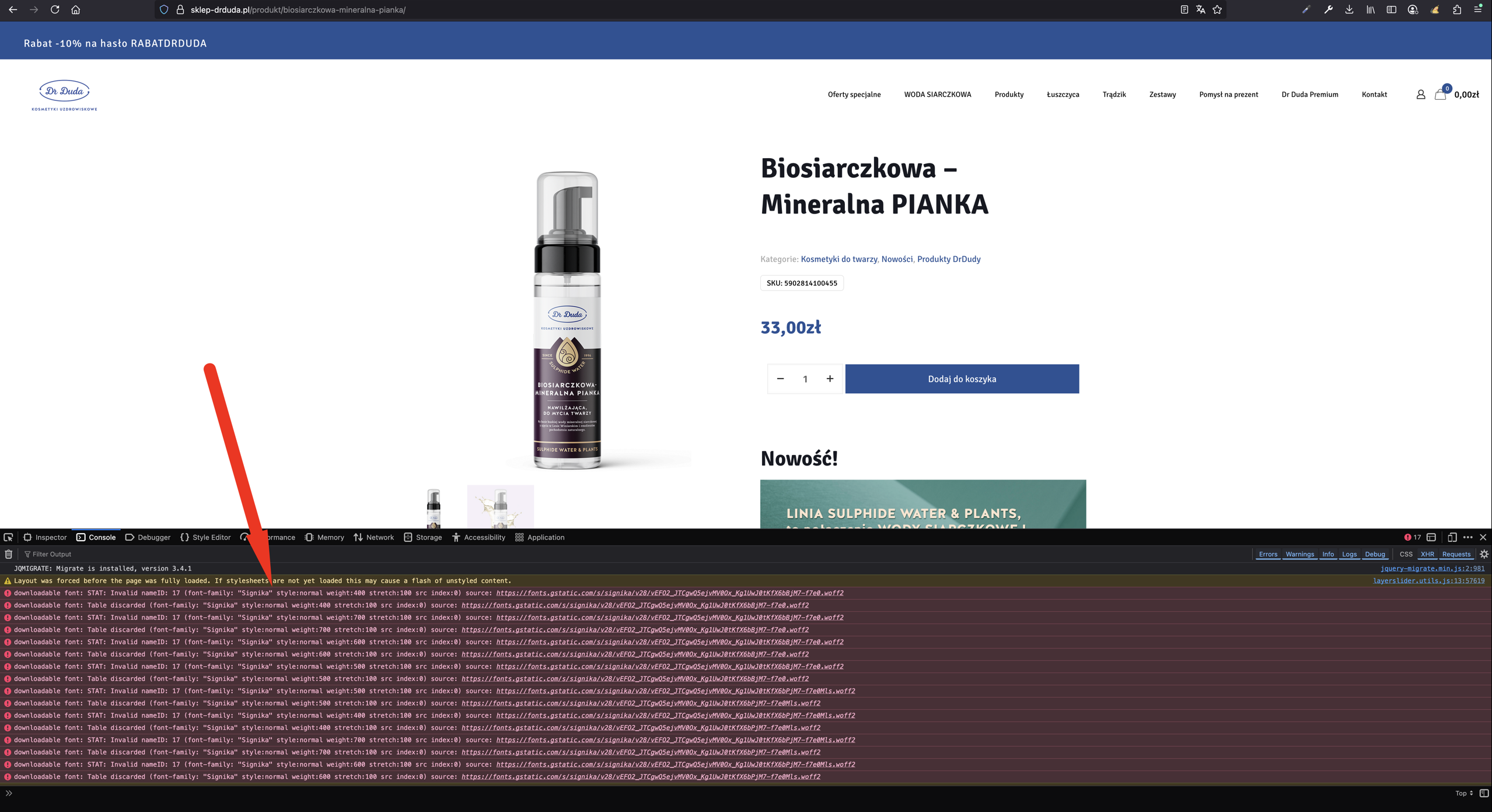Click Dodaj do koszyka button
This screenshot has height=812, width=1492.
click(962, 379)
